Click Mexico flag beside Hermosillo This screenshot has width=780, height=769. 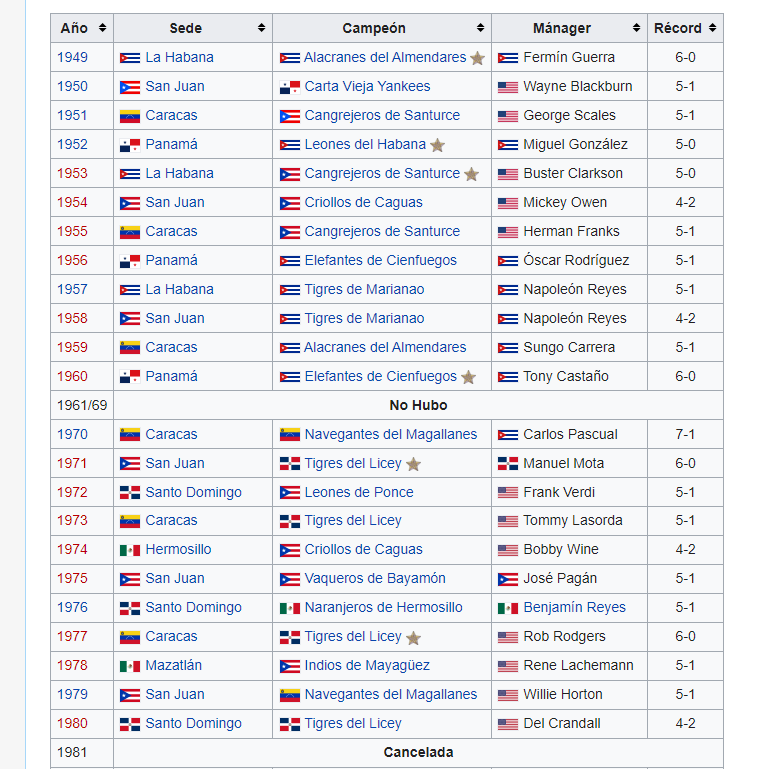click(x=130, y=550)
